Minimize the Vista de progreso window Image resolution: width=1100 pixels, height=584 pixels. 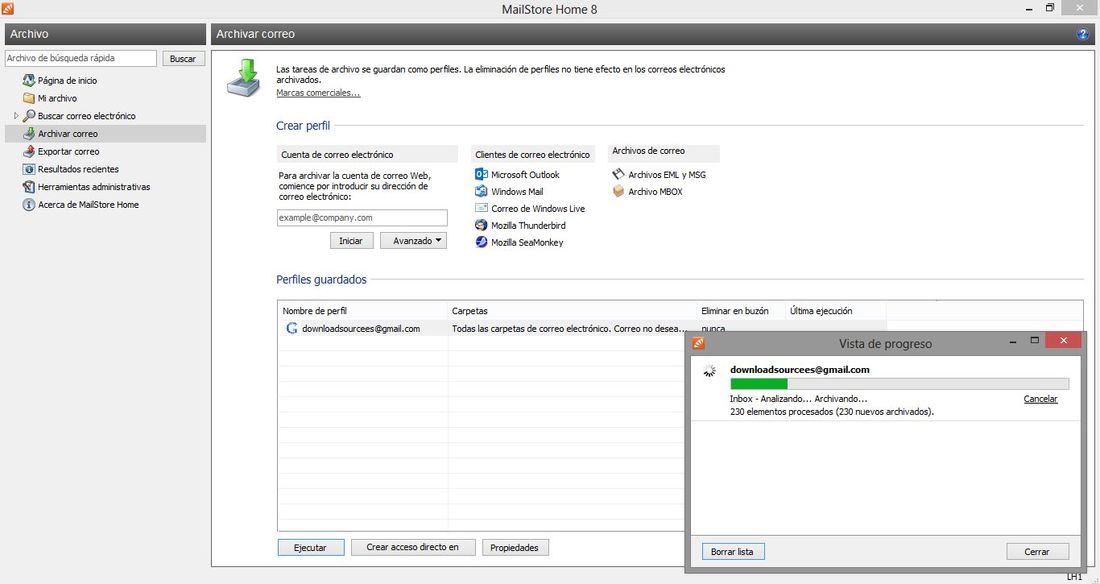[1013, 340]
